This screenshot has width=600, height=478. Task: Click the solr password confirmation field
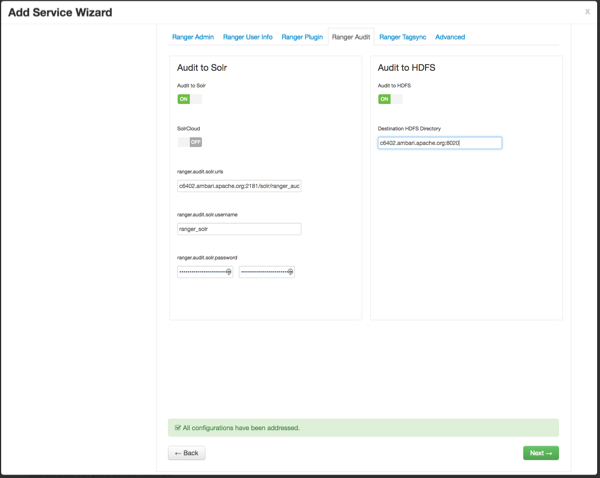263,271
